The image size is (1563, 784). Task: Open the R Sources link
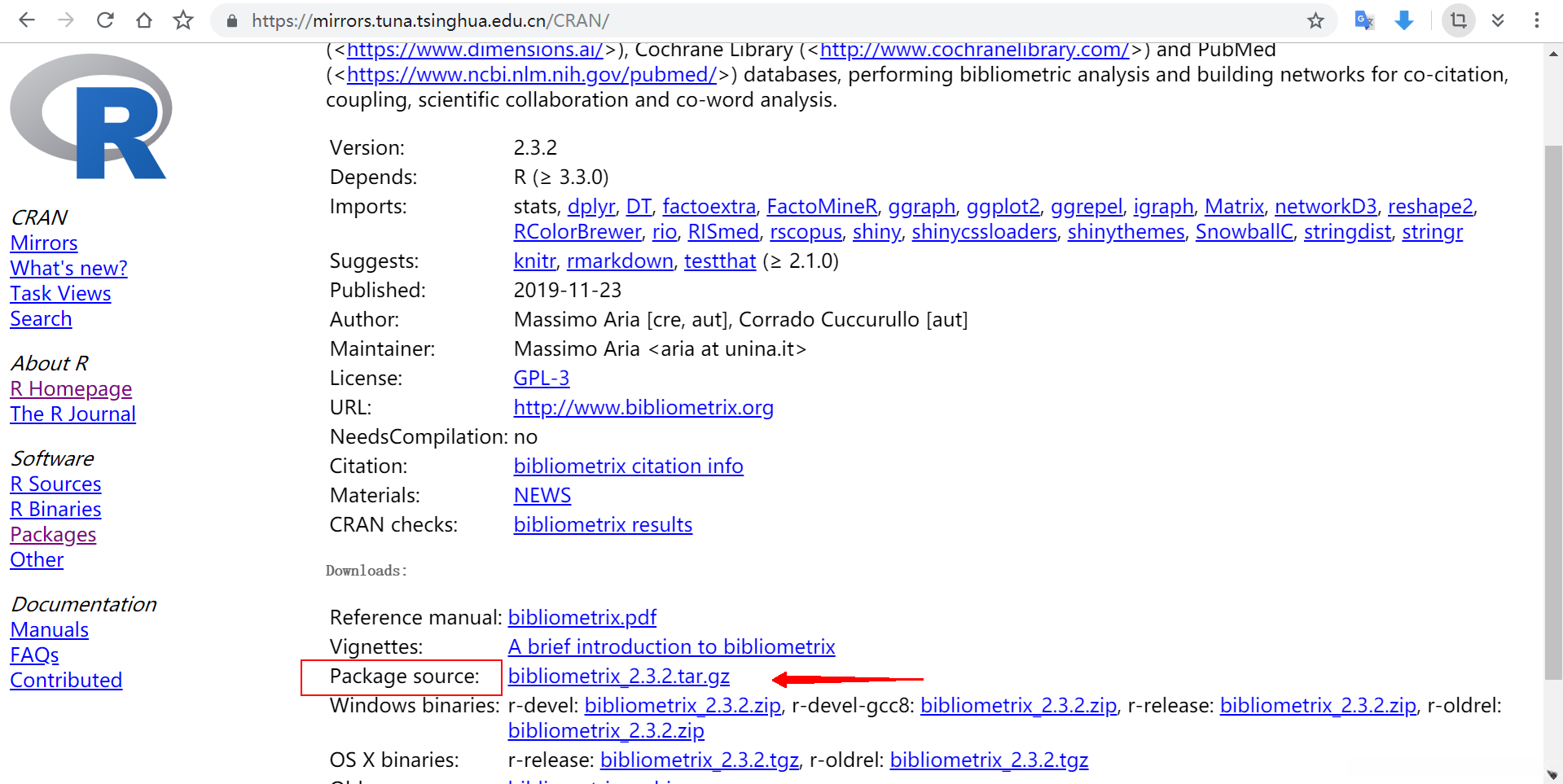[x=55, y=484]
